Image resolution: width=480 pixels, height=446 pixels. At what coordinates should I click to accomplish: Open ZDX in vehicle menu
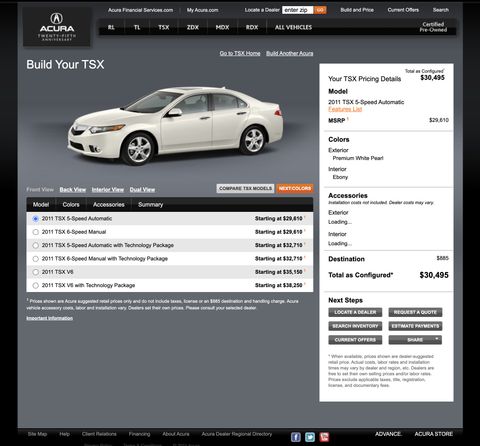193,27
